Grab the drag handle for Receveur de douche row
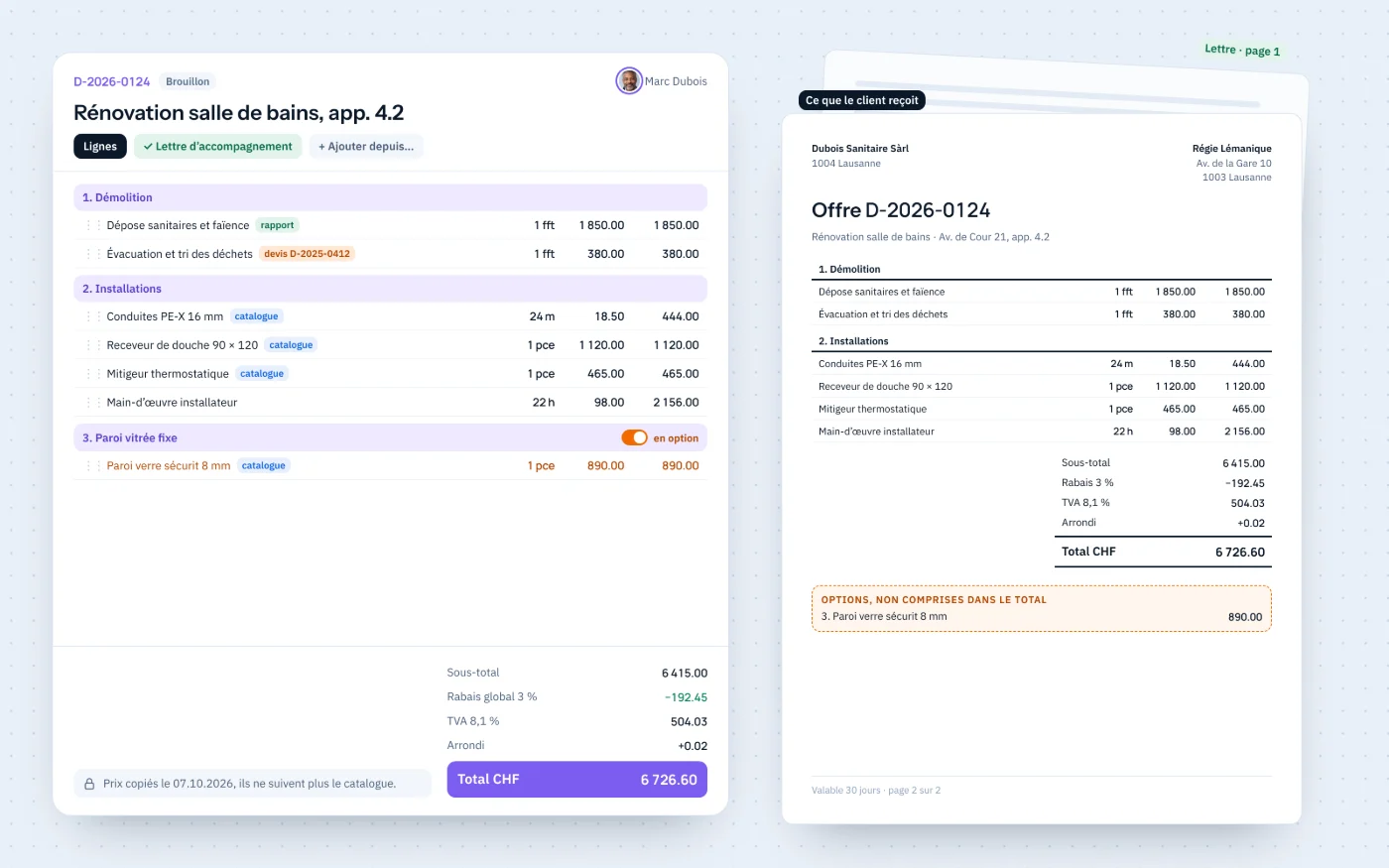Viewport: 1389px width, 868px height. tap(94, 345)
